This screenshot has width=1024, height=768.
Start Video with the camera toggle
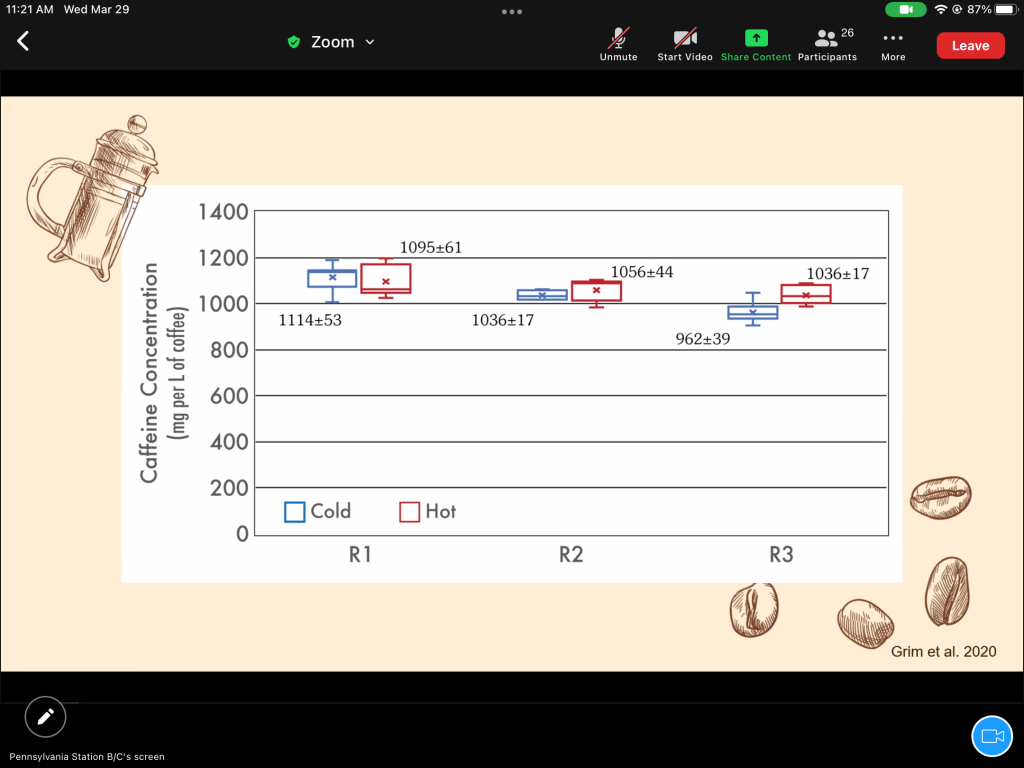(685, 45)
